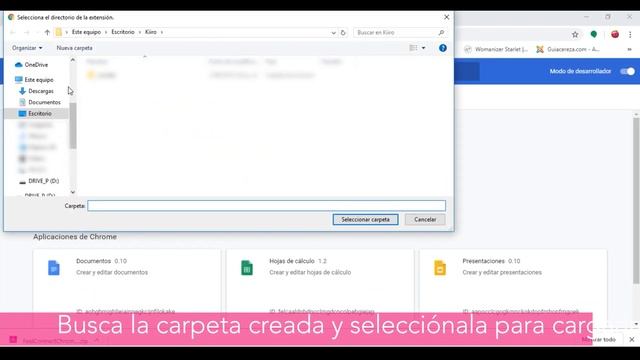Screen dimensions: 640x360
Task: Click Kiiro in the breadcrumb path
Action: pyautogui.click(x=151, y=32)
